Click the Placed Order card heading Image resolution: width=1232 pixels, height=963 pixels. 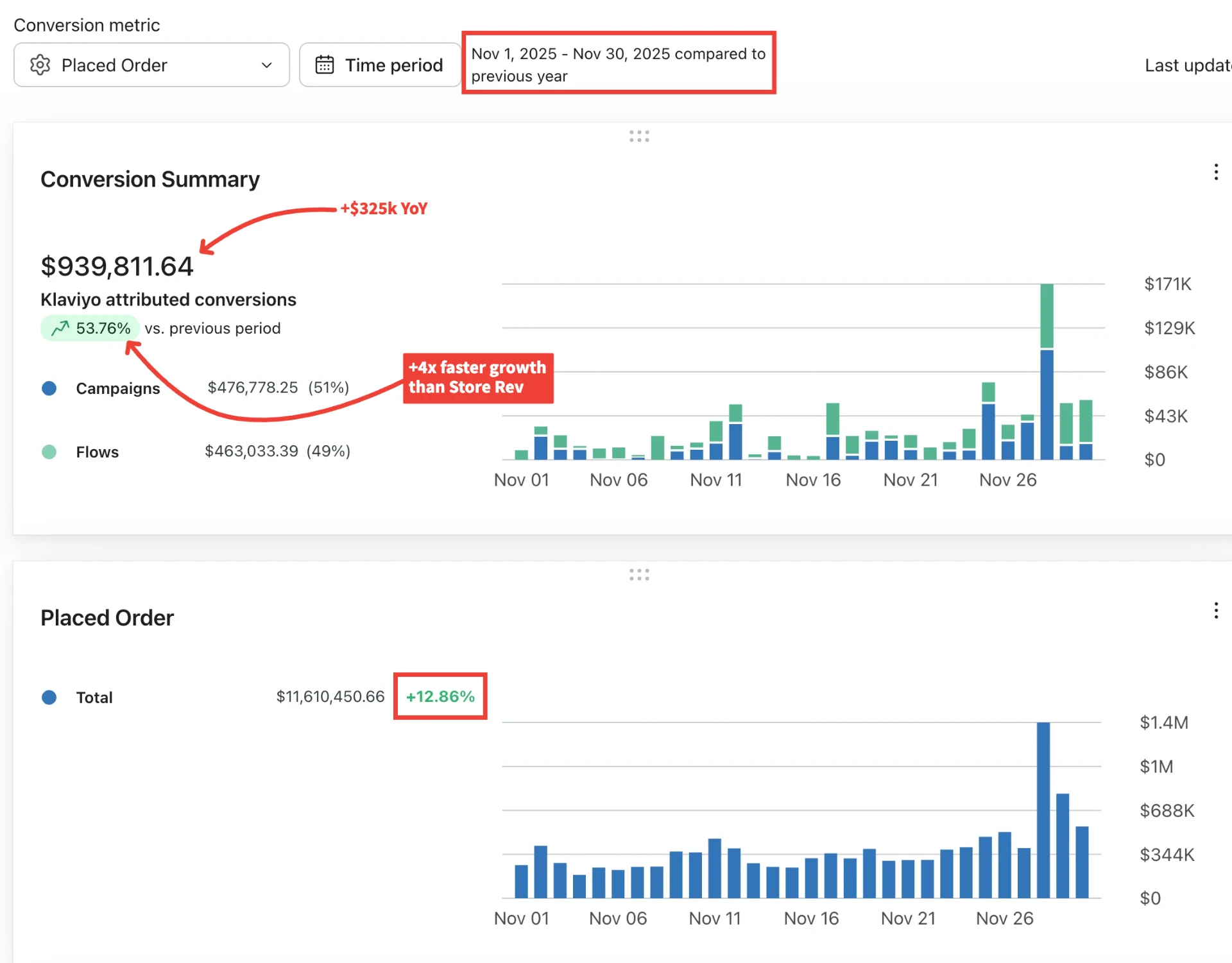tap(107, 618)
